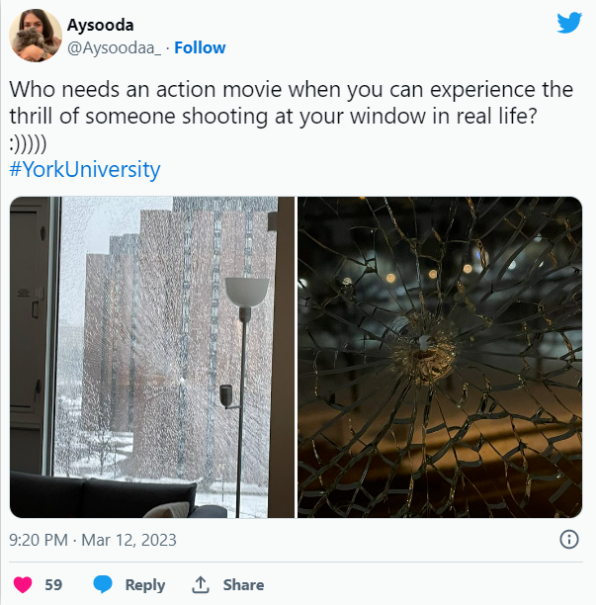Click the share upload arrow icon
This screenshot has width=596, height=605.
(x=201, y=584)
